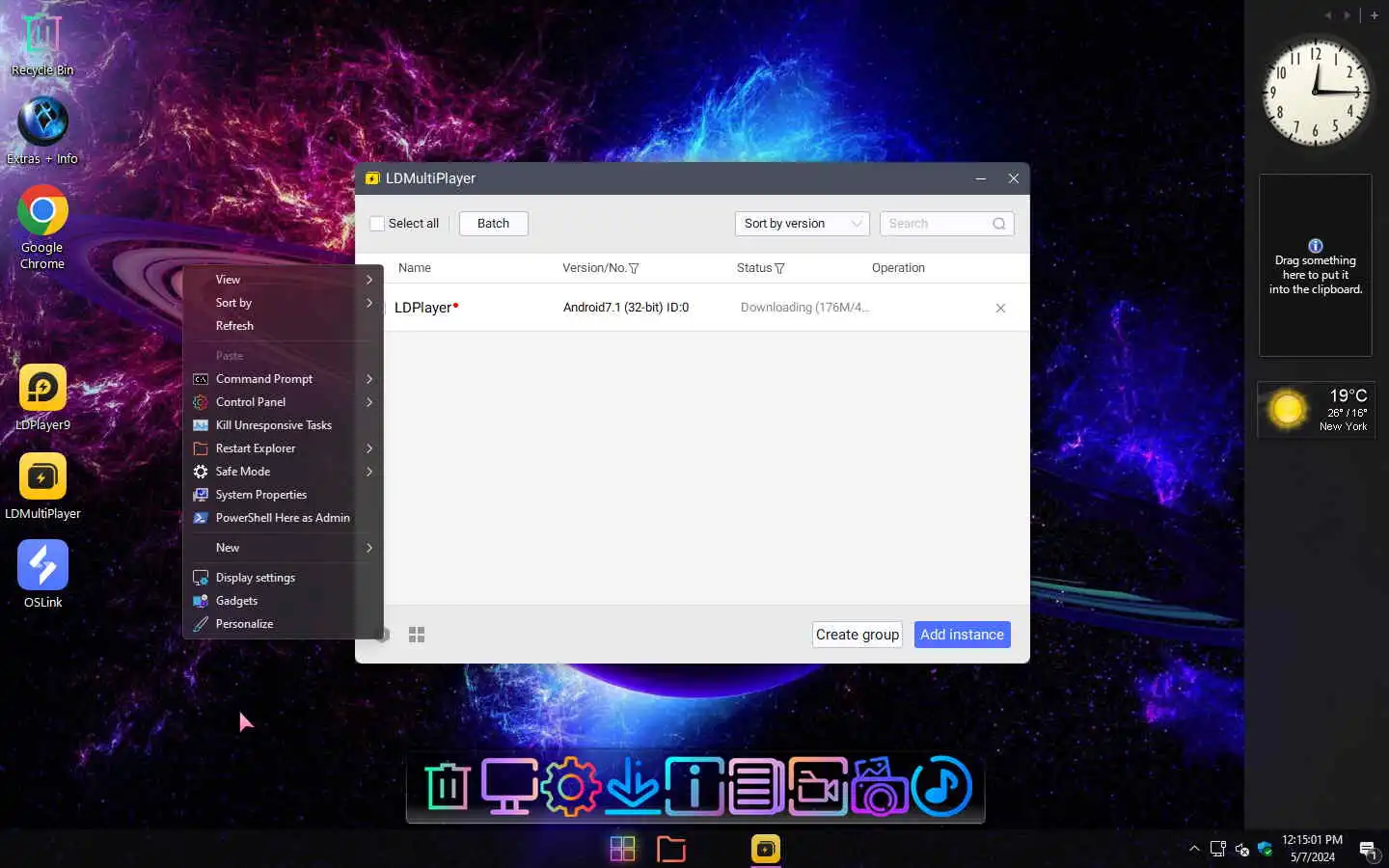Open the Sort by version dropdown
Screen dimensions: 1389x868
[x=802, y=224]
